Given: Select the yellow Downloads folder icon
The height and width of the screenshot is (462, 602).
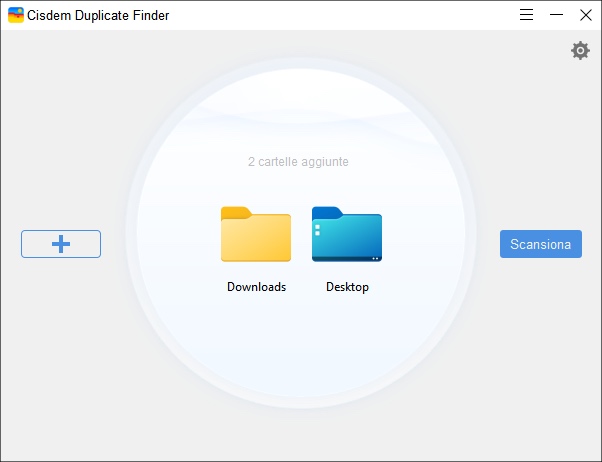Looking at the screenshot, I should 256,235.
